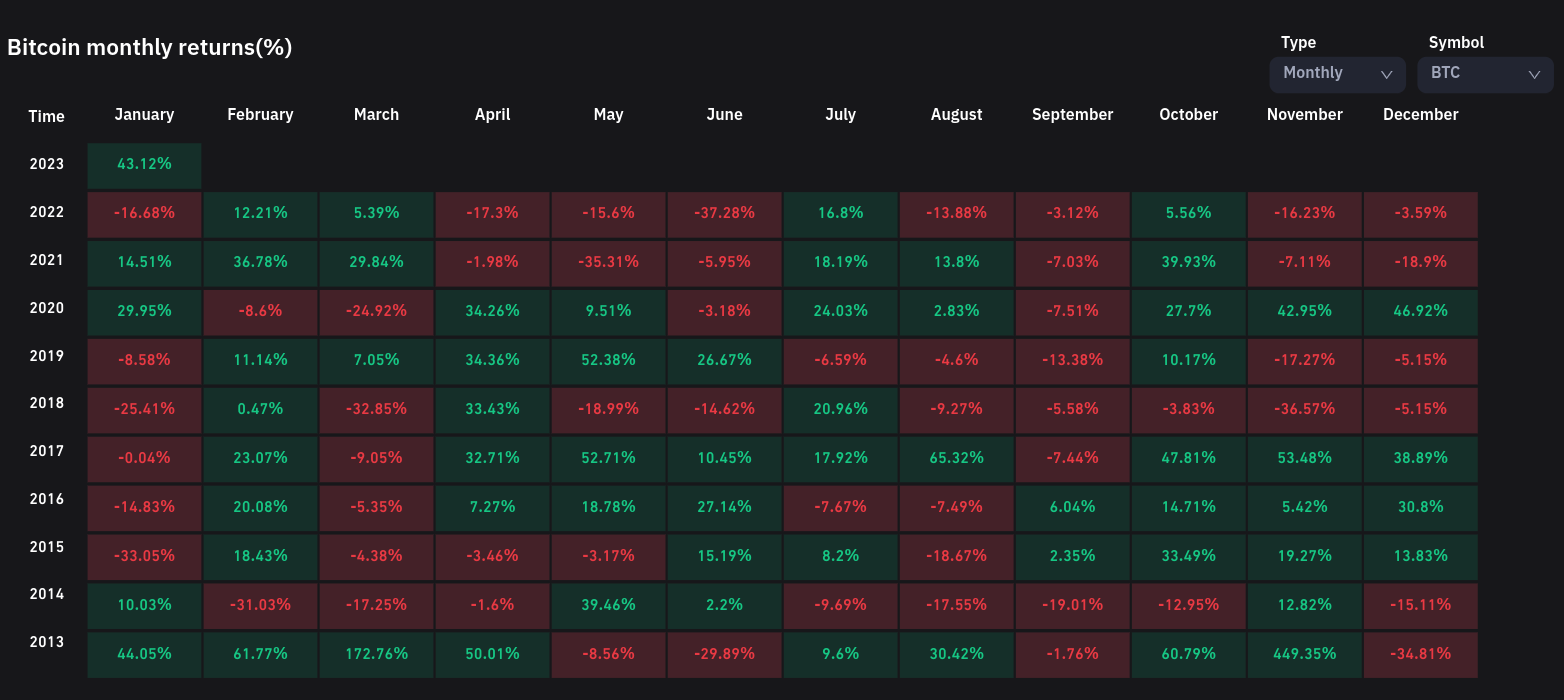Click the 39.93% October 2021 cell
Viewport: 1564px width, 700px height.
pyautogui.click(x=1188, y=263)
